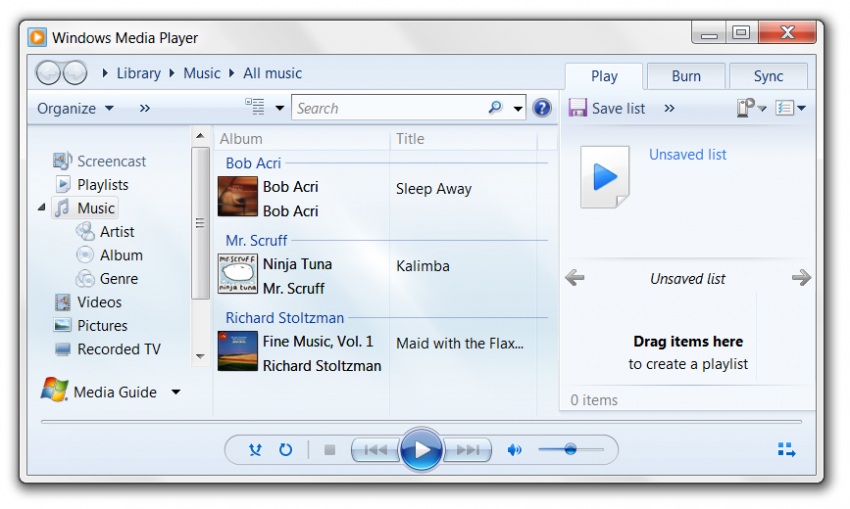
Task: Click All music in the breadcrumb
Action: (x=272, y=73)
